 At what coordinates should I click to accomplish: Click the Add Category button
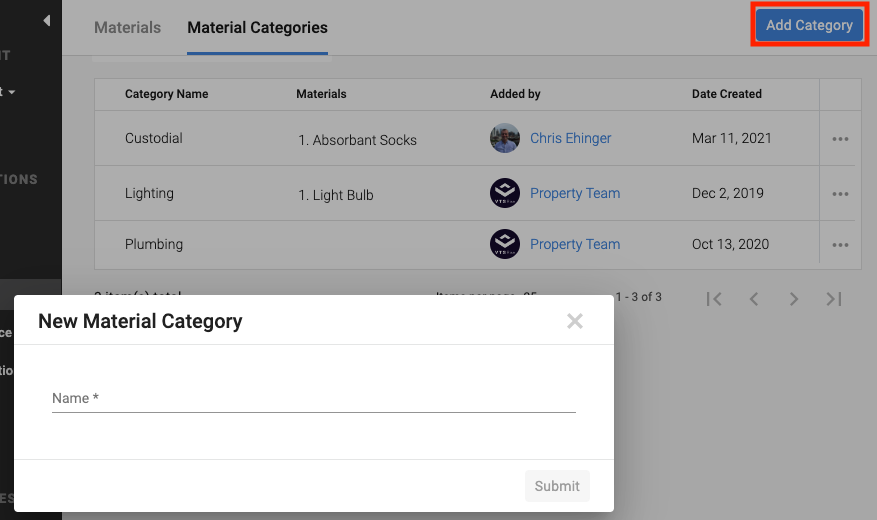[x=809, y=25]
